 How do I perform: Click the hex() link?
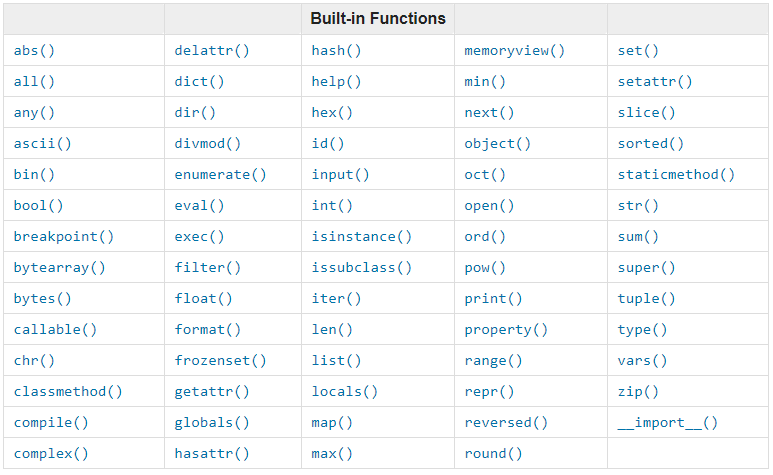click(332, 113)
